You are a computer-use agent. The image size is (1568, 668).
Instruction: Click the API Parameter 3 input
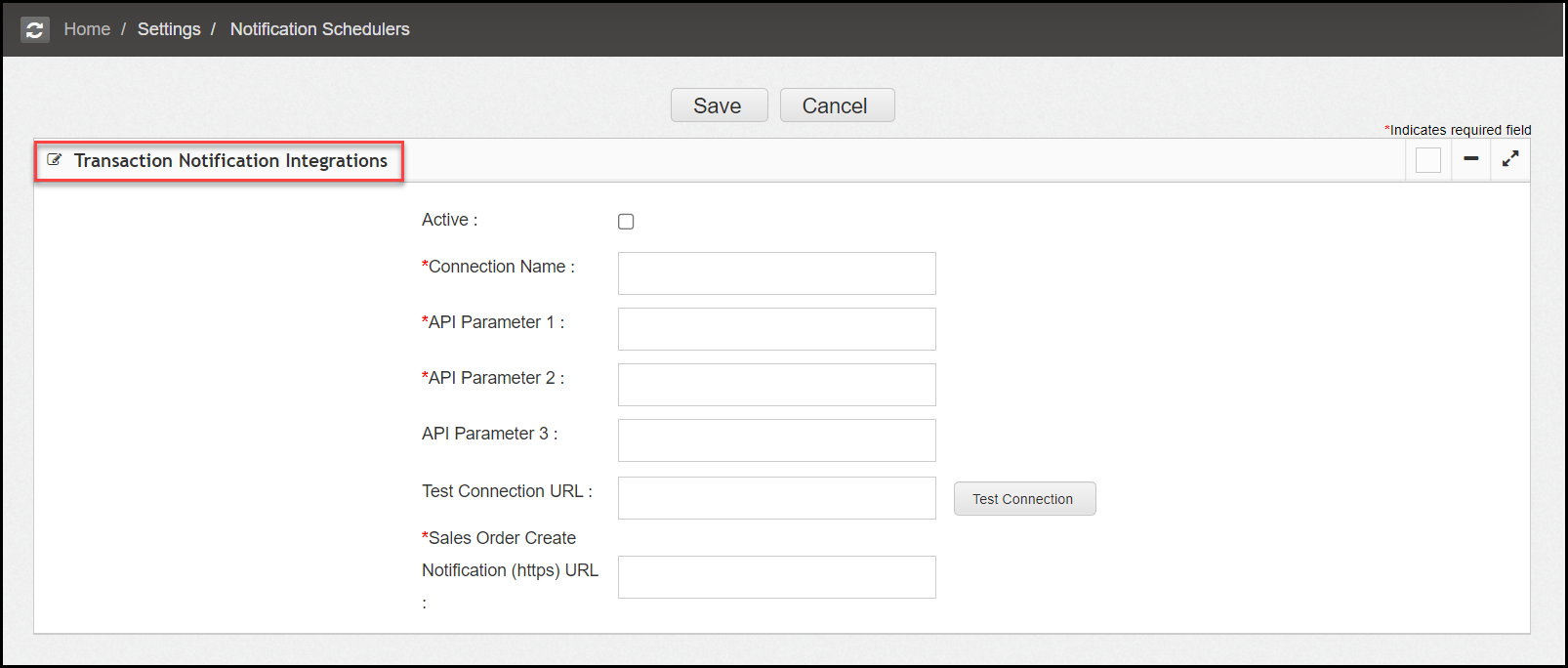pyautogui.click(x=776, y=440)
